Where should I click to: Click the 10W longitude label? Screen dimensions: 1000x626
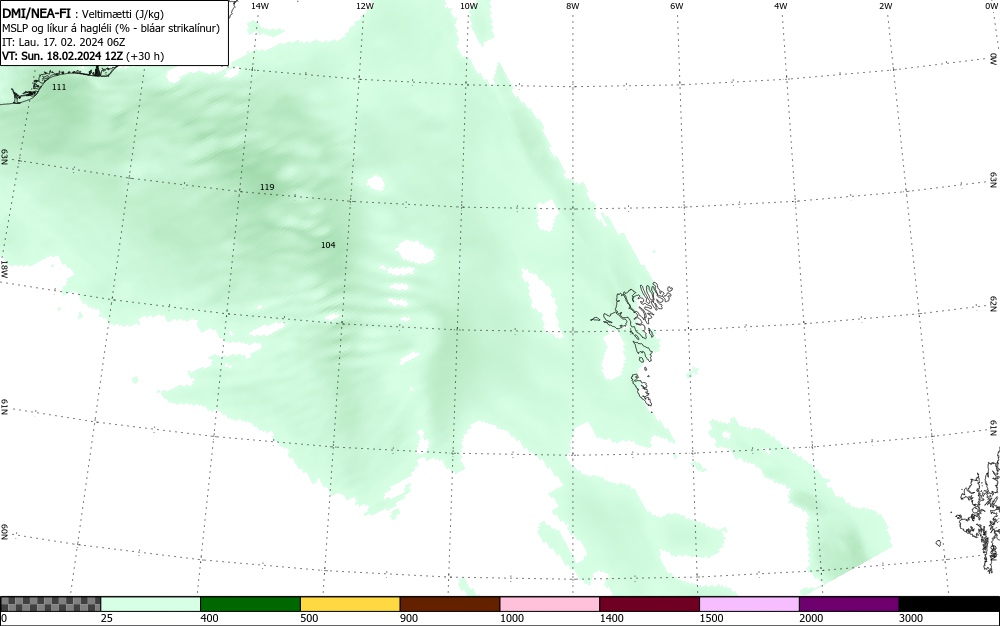pos(469,6)
